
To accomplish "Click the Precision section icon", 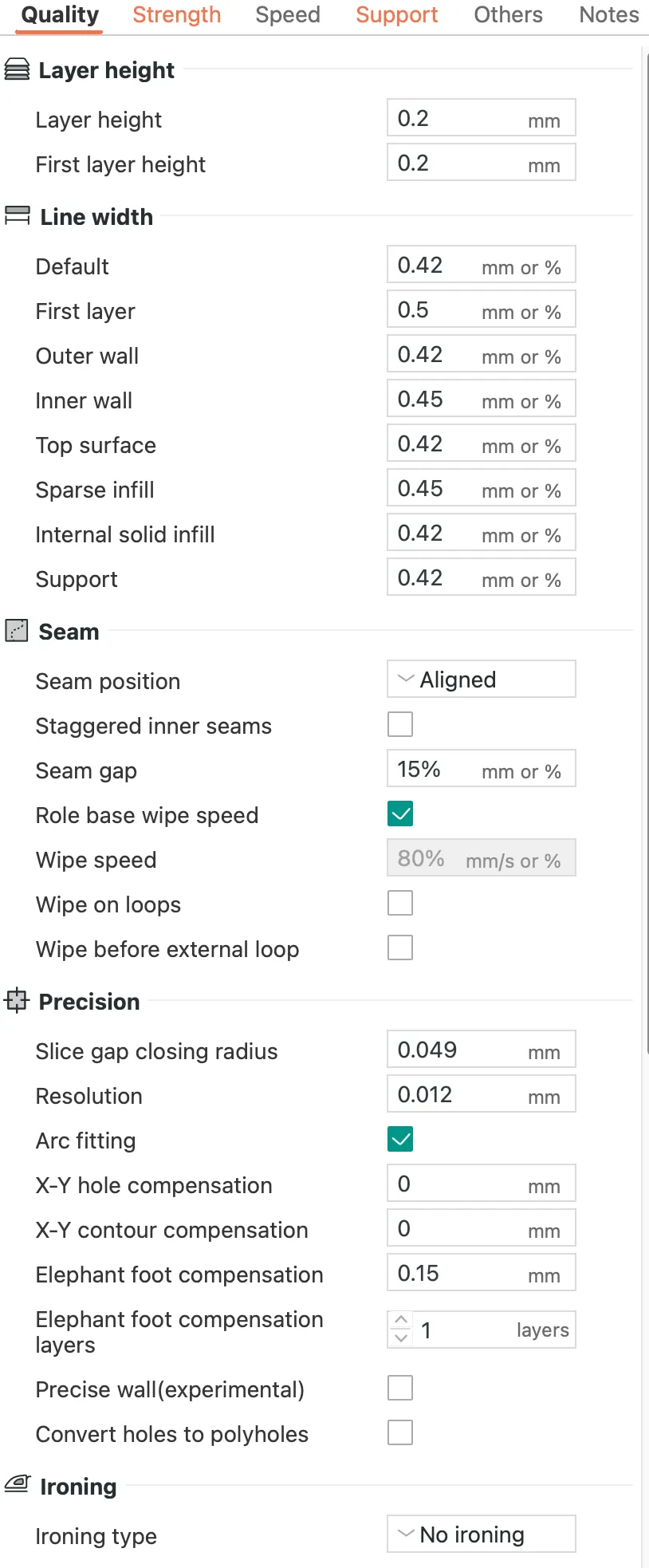I will (x=17, y=1001).
